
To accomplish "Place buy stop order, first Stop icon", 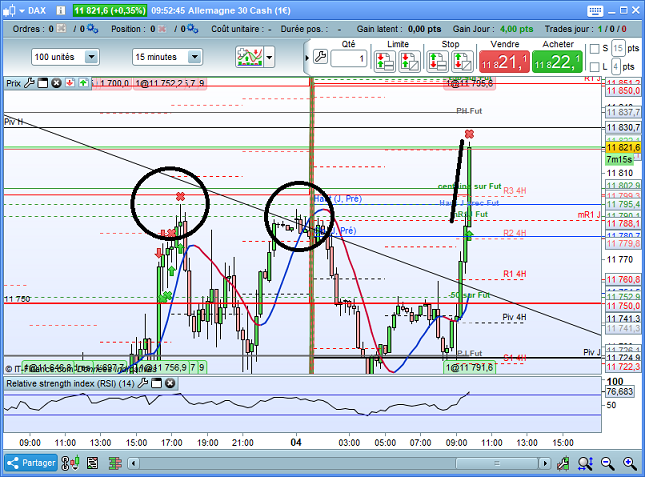I will [x=438, y=61].
